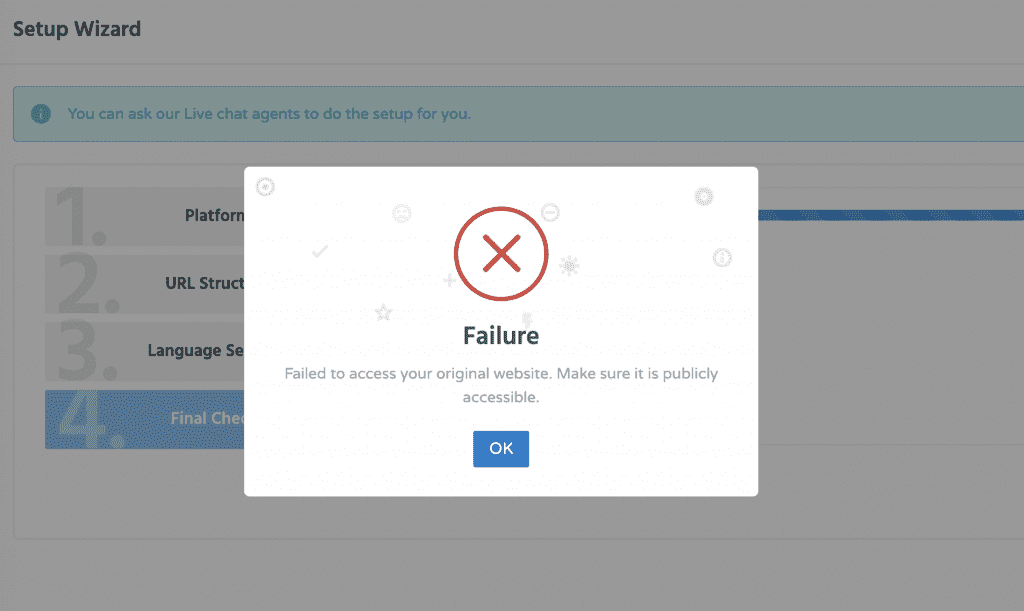Click the failure message about original website
Viewport: 1024px width, 611px height.
click(501, 385)
